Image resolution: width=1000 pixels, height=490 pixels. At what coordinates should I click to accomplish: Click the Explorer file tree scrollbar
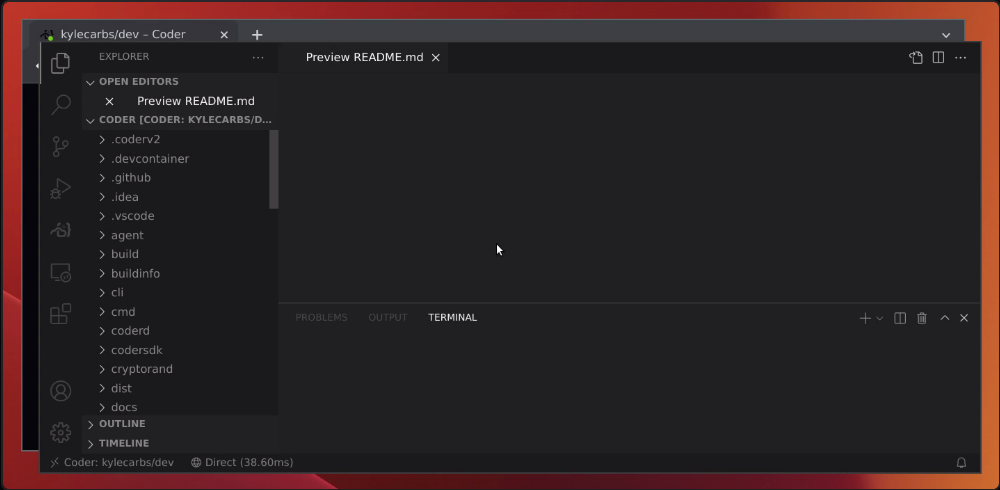point(274,169)
